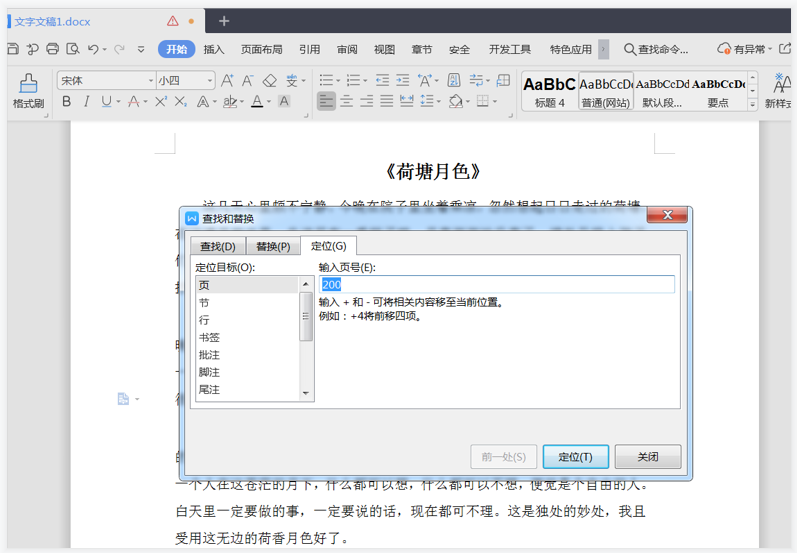This screenshot has width=797, height=553.
Task: Open the borders dropdown
Action: pyautogui.click(x=494, y=102)
